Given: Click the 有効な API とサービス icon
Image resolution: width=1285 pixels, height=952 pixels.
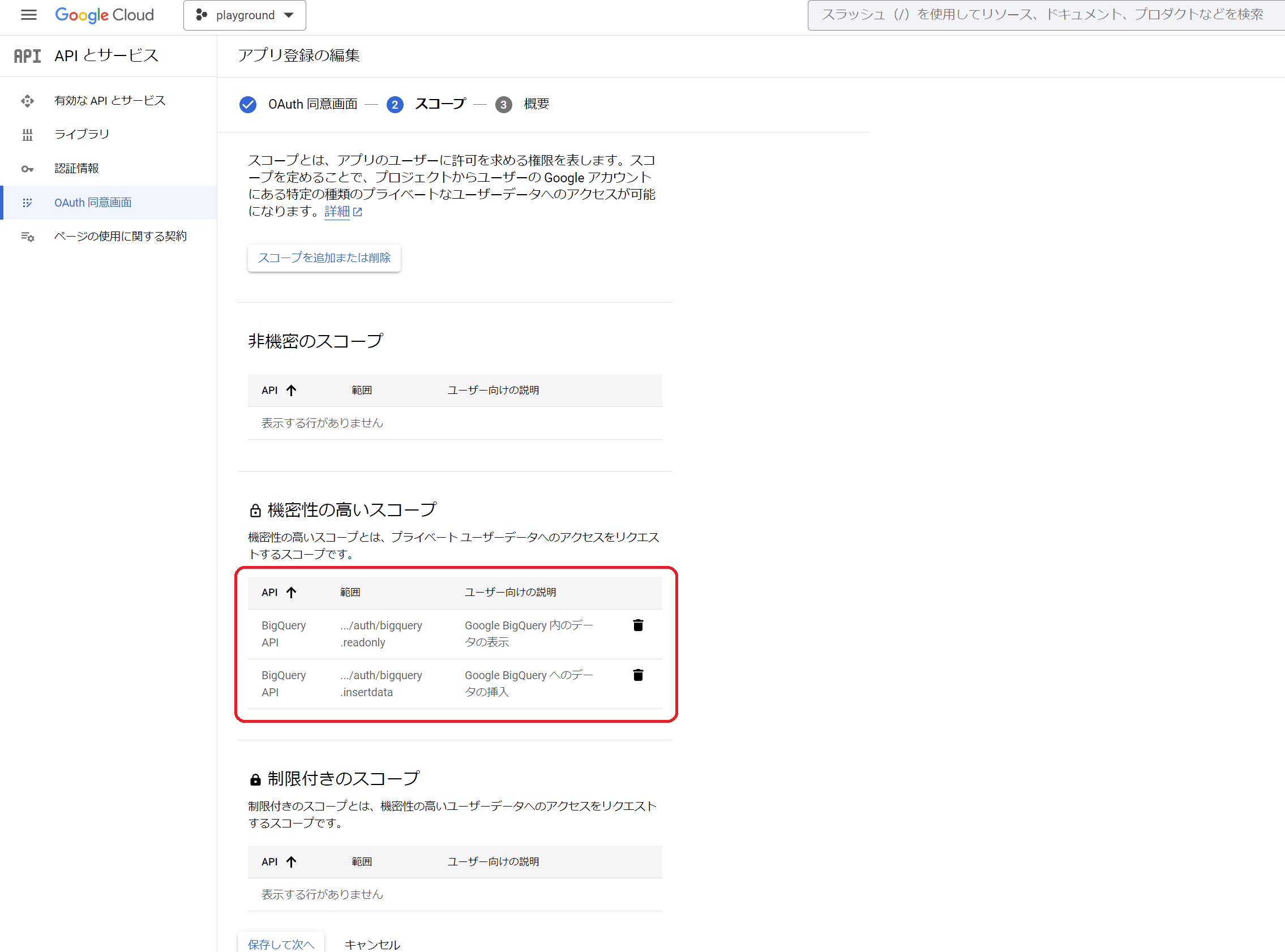Looking at the screenshot, I should [x=27, y=101].
